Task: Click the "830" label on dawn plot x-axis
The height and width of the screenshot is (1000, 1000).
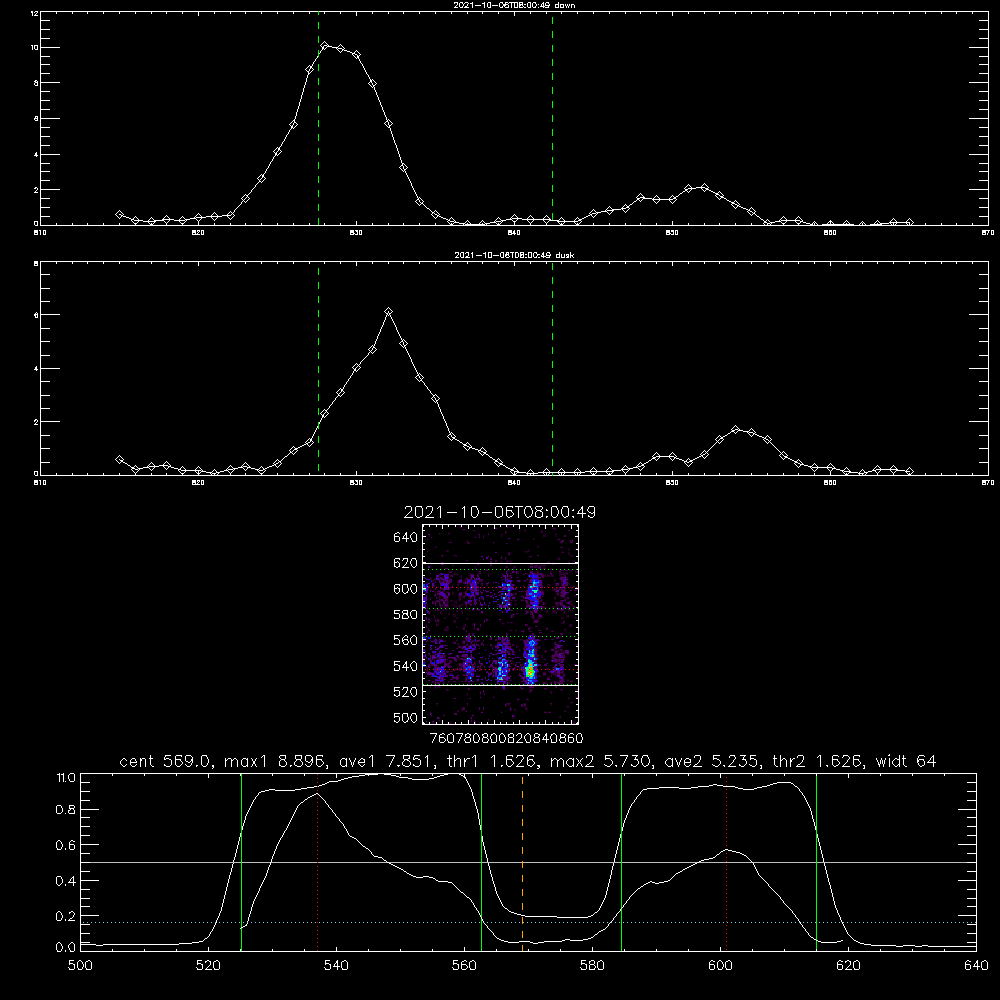Action: tap(356, 233)
